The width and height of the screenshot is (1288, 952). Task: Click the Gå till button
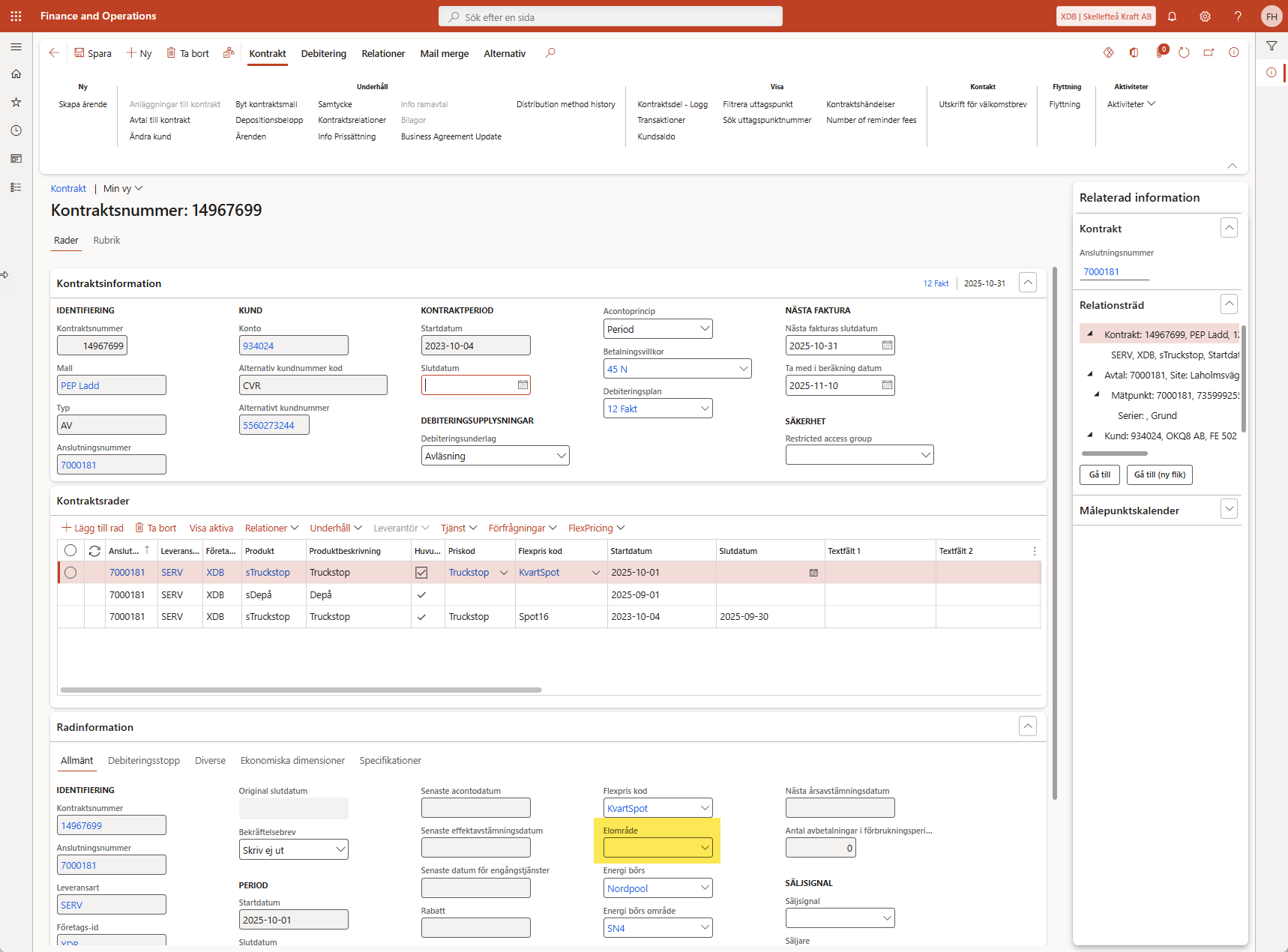(x=1099, y=475)
